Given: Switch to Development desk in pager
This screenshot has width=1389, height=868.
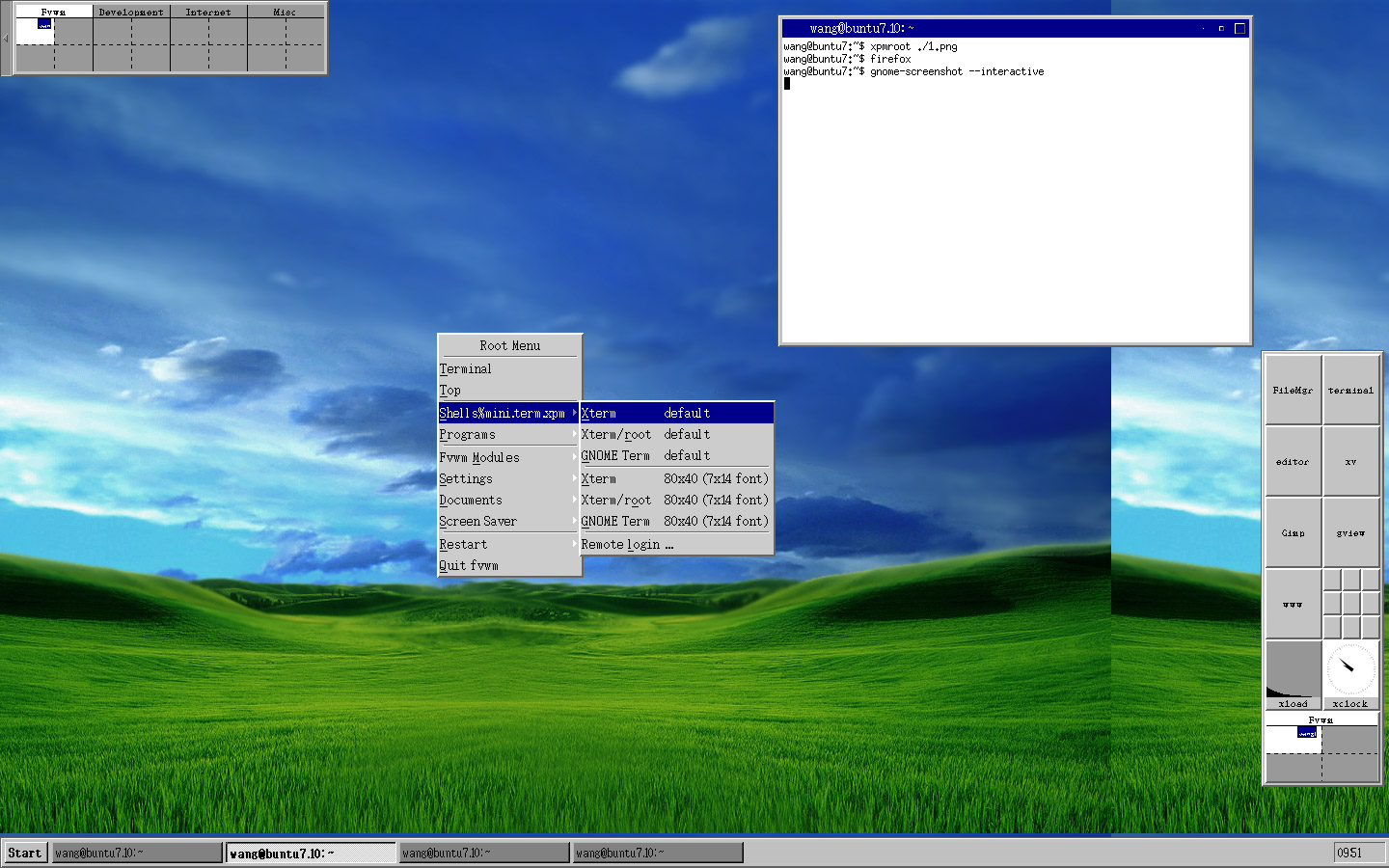Looking at the screenshot, I should [x=131, y=12].
